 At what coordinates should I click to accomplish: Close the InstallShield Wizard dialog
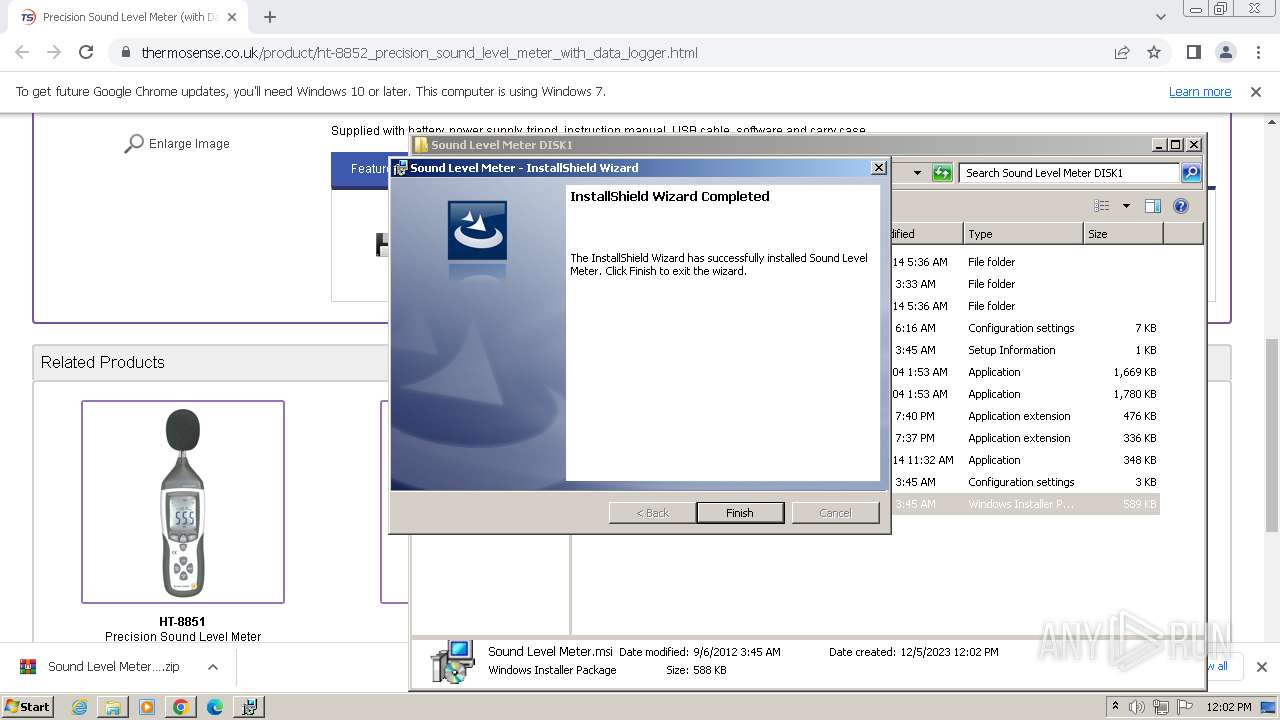(878, 168)
